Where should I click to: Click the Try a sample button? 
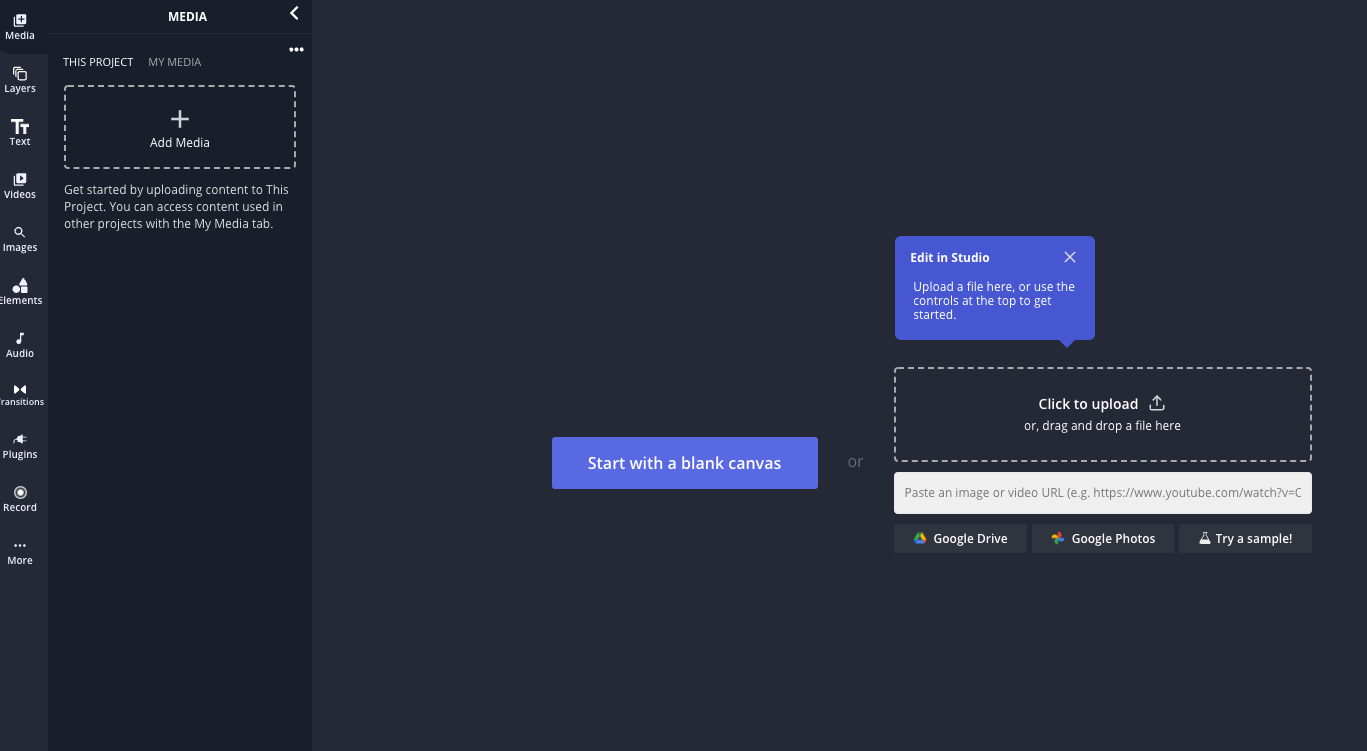click(x=1245, y=539)
